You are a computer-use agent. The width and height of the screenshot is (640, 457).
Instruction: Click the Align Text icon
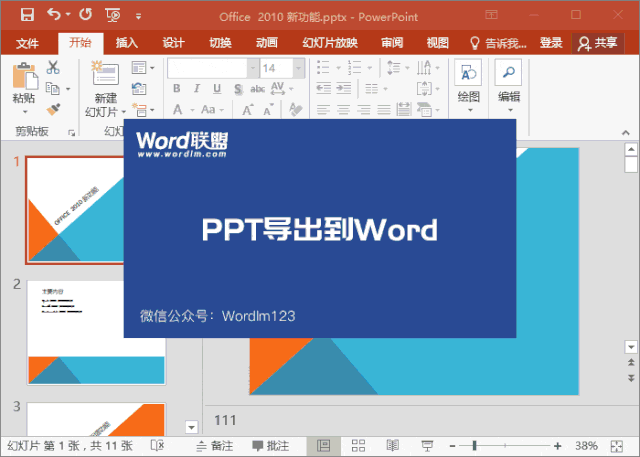424,89
